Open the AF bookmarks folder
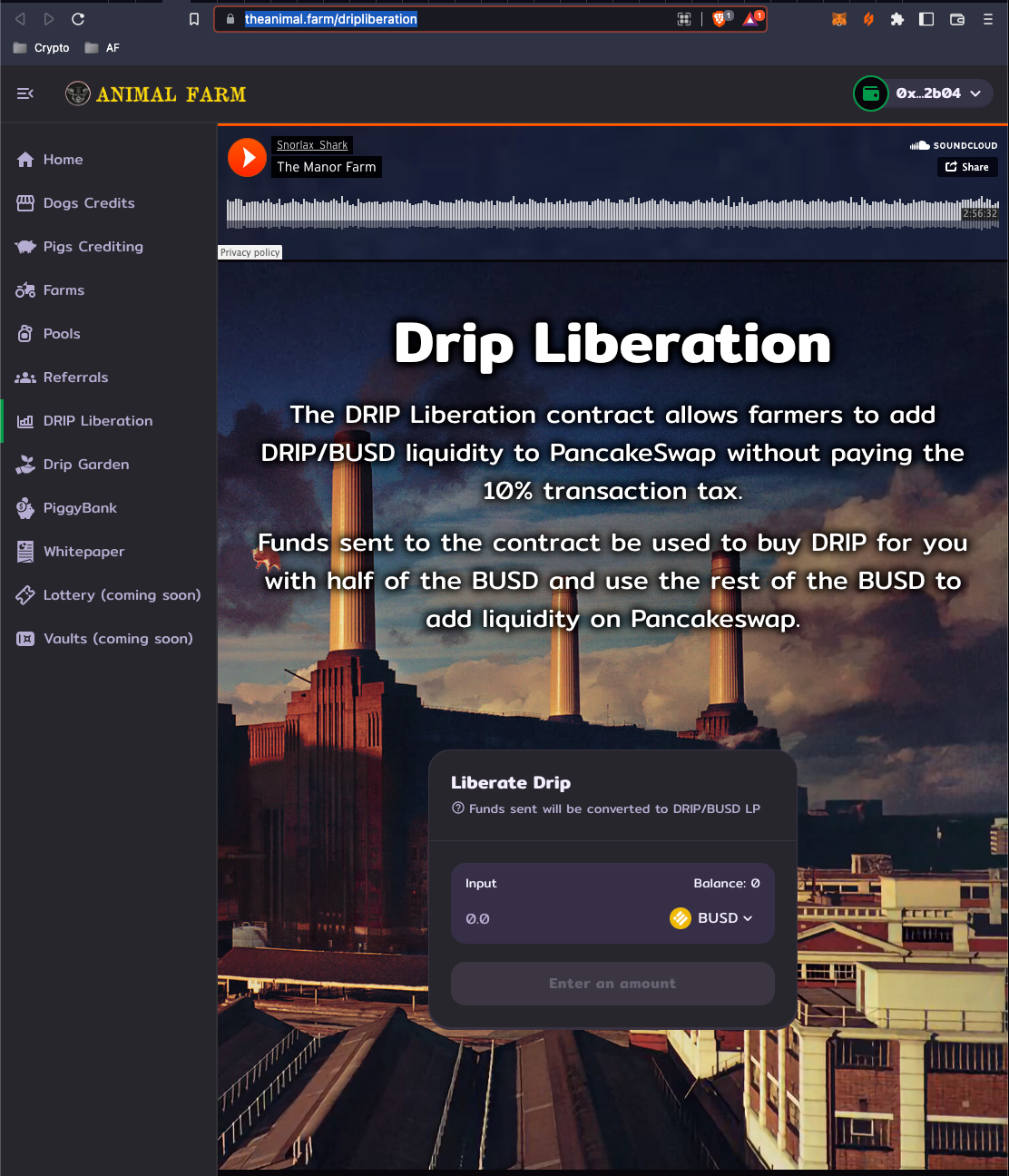The height and width of the screenshot is (1176, 1009). coord(103,48)
